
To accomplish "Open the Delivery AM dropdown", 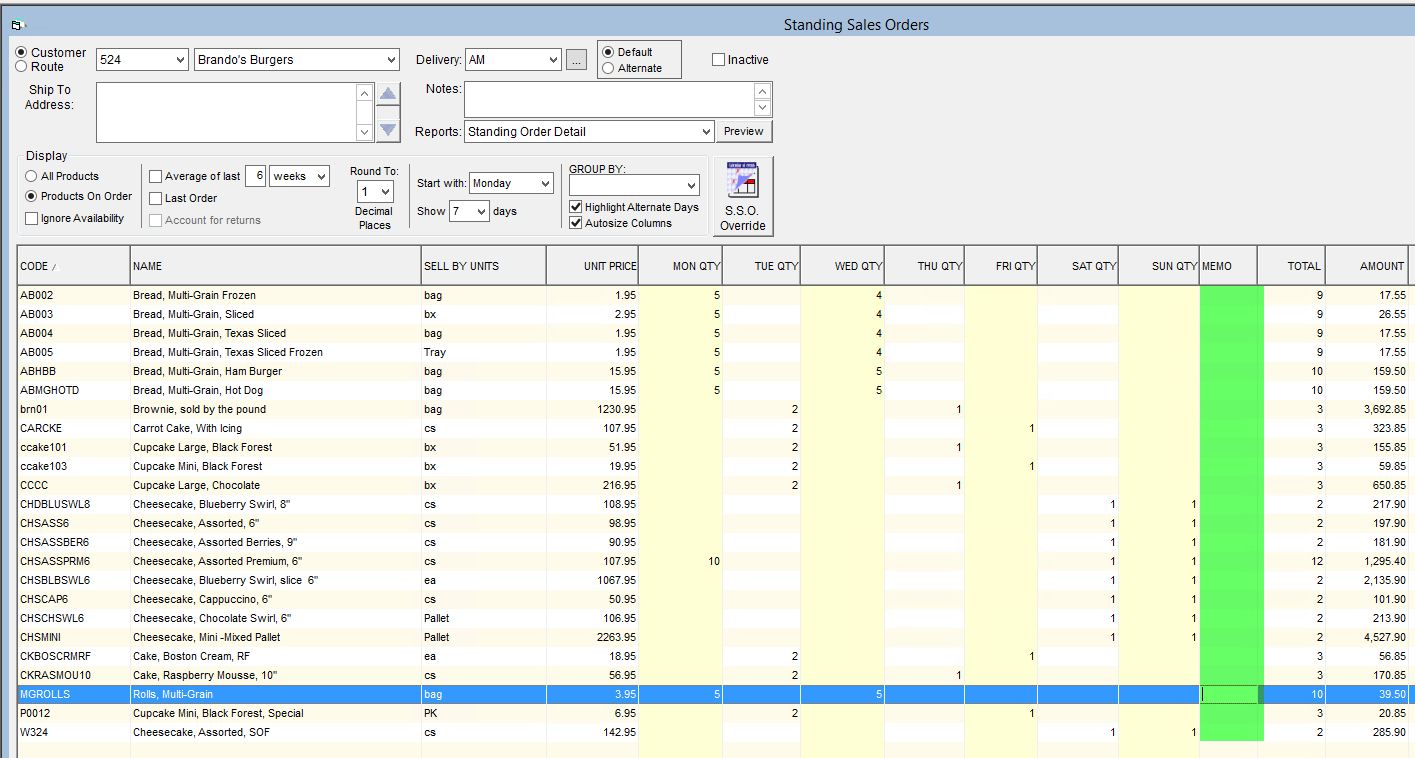I will pyautogui.click(x=553, y=60).
